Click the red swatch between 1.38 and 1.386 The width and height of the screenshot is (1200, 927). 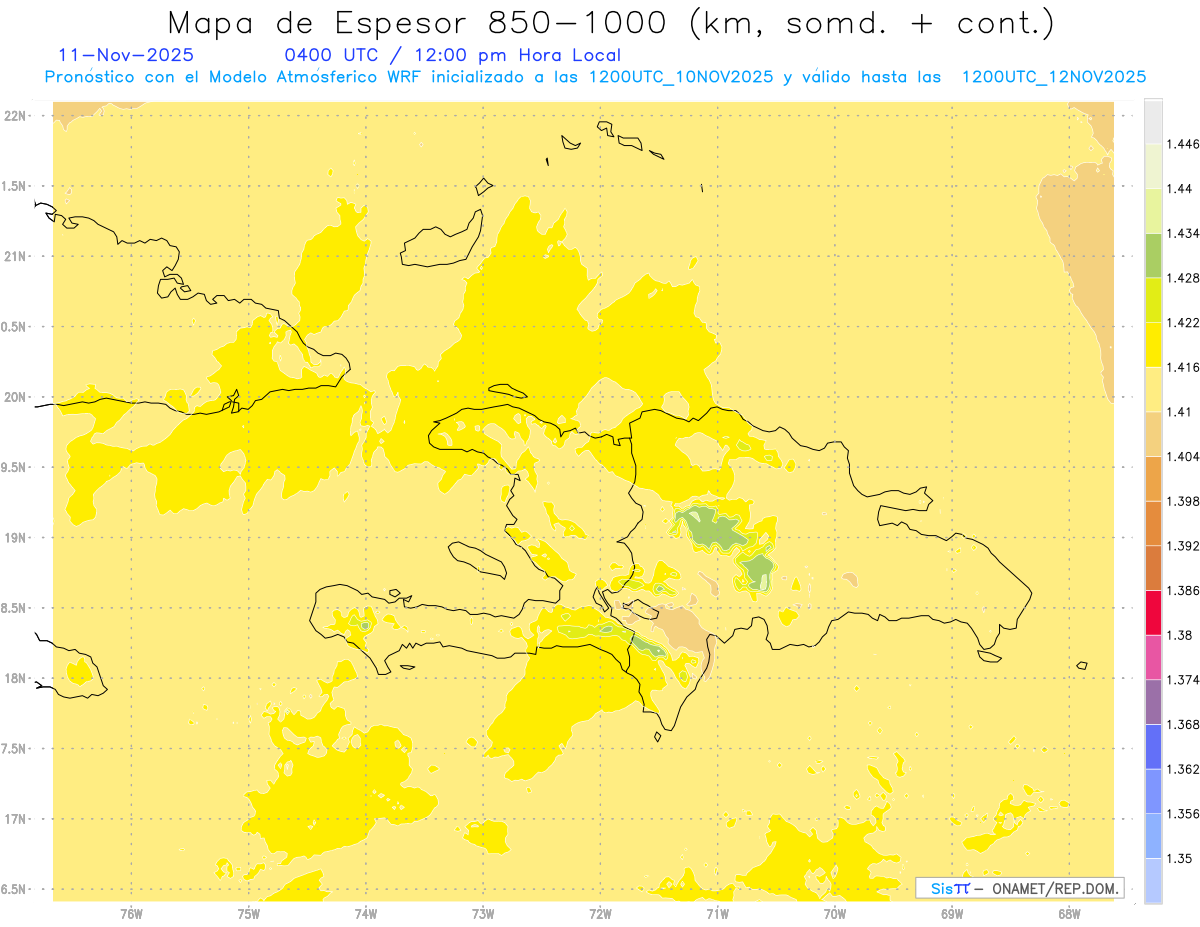[1153, 613]
